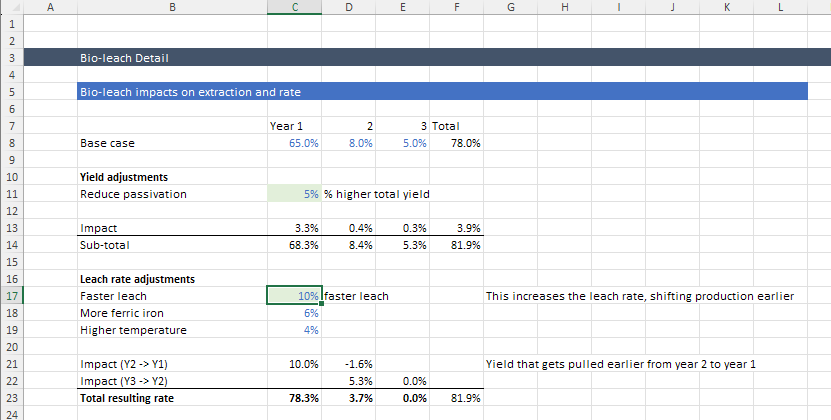Select the base case 65.0% cell
Viewport: 831px width, 420px height.
click(295, 143)
